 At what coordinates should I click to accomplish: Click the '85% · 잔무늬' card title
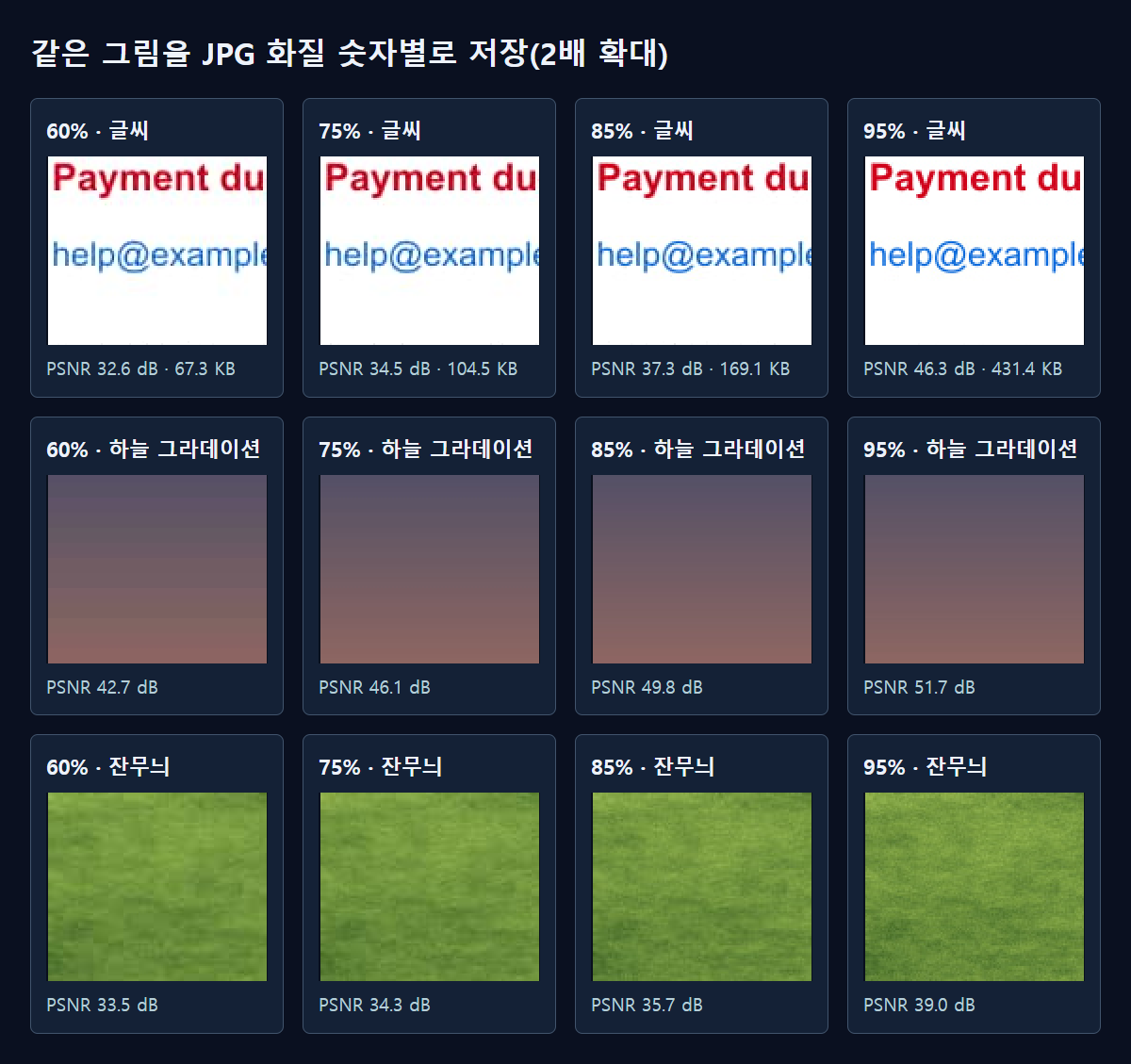653,767
